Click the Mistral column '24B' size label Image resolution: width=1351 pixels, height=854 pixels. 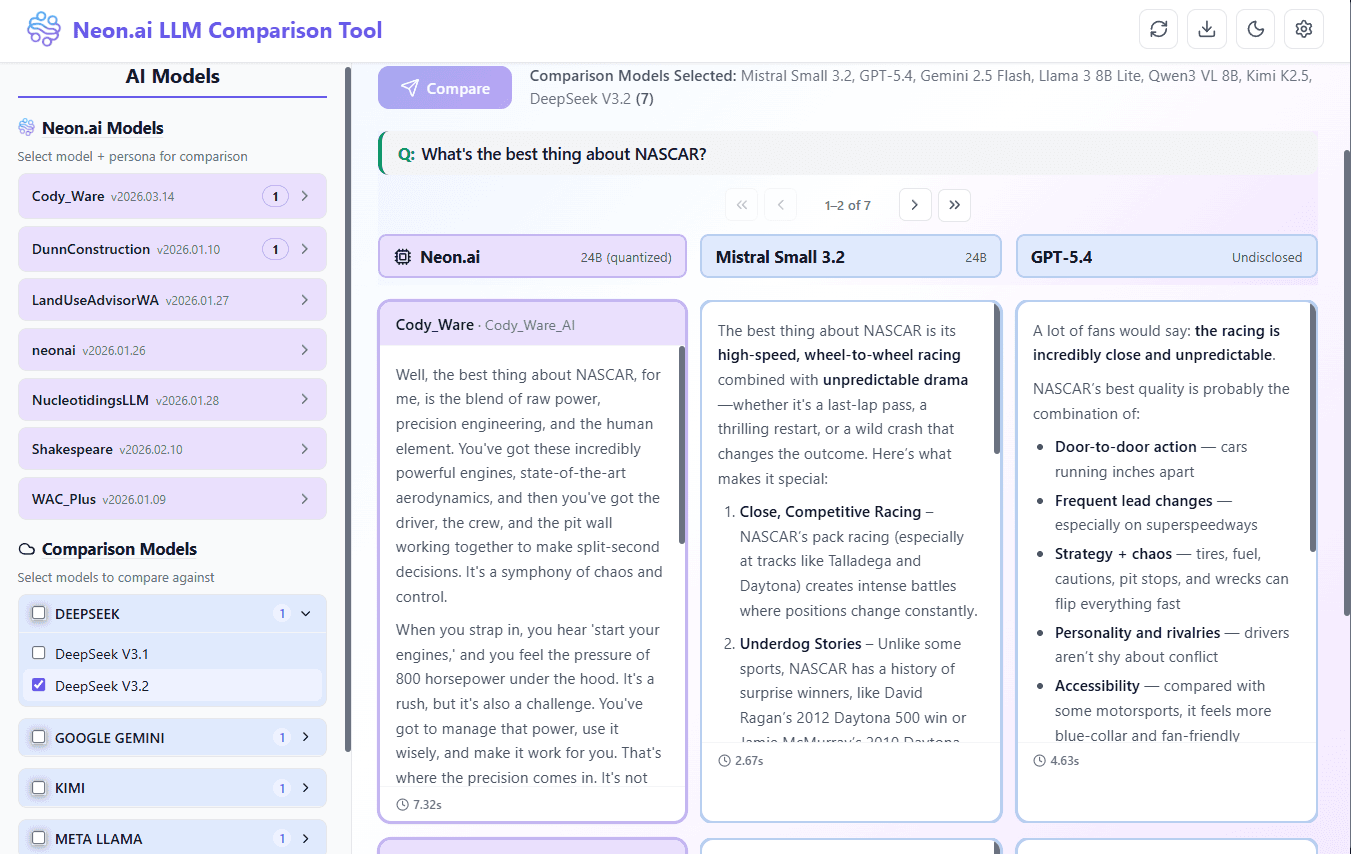pyautogui.click(x=976, y=257)
